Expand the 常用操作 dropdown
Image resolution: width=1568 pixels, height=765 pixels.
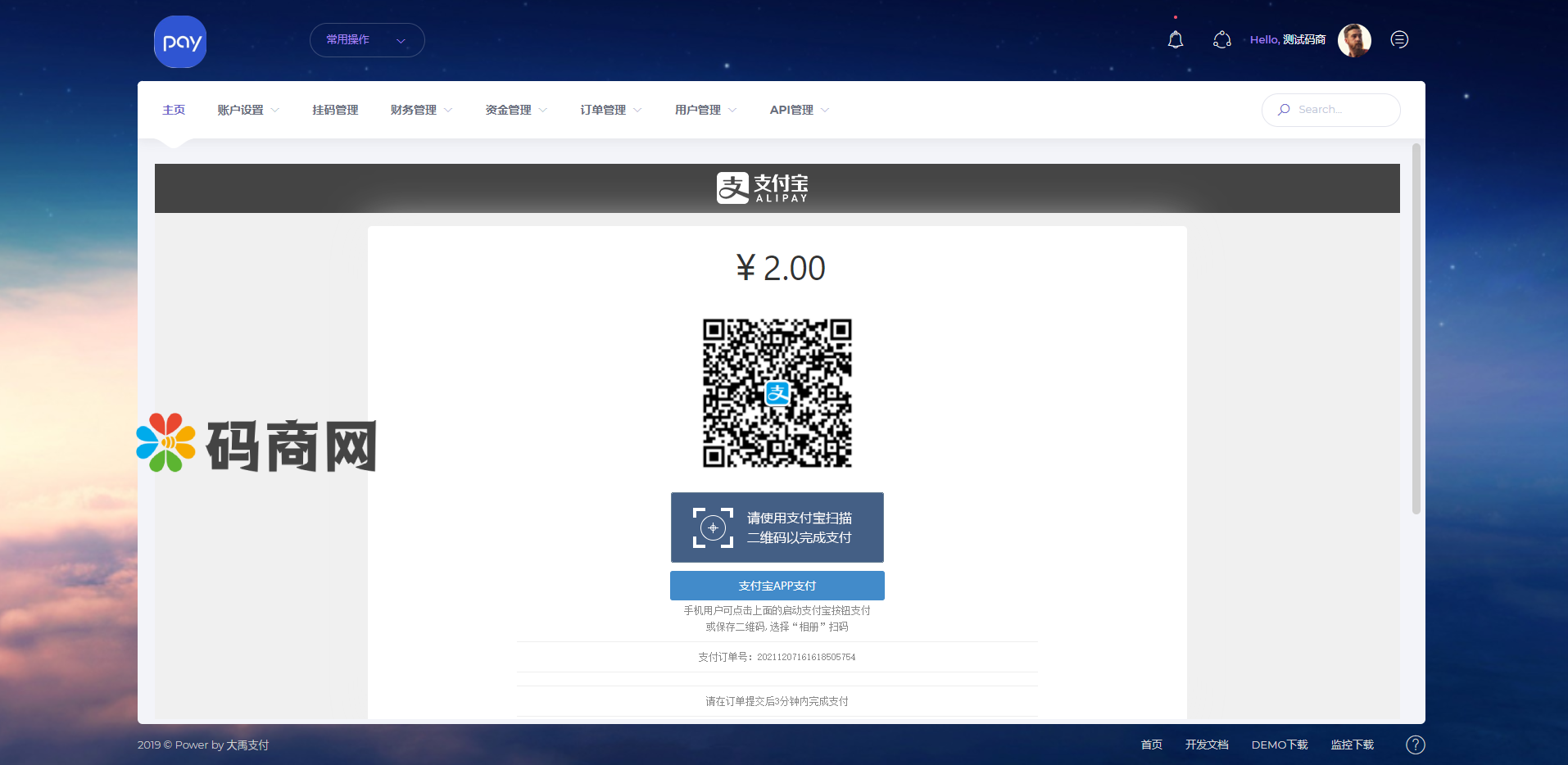[x=366, y=40]
